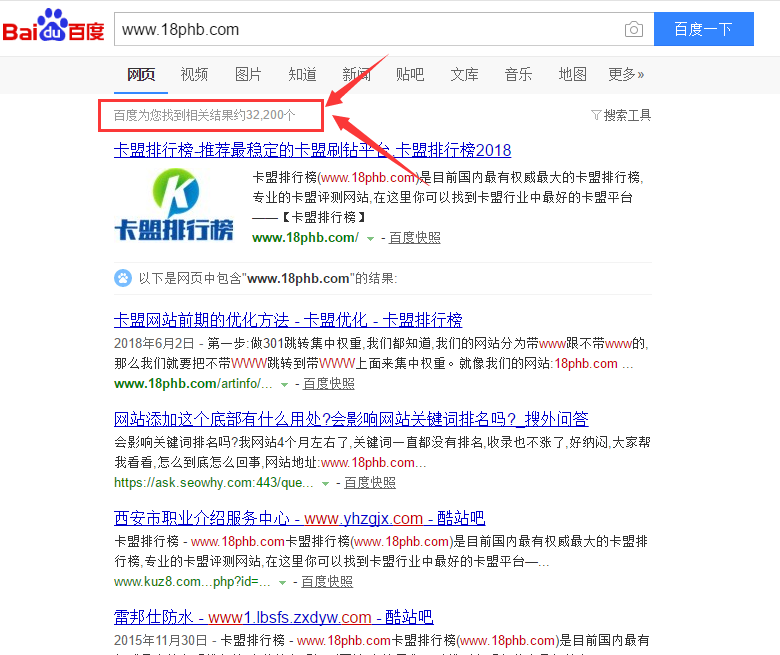Open the 地图 tab
The width and height of the screenshot is (780, 655).
pos(572,75)
